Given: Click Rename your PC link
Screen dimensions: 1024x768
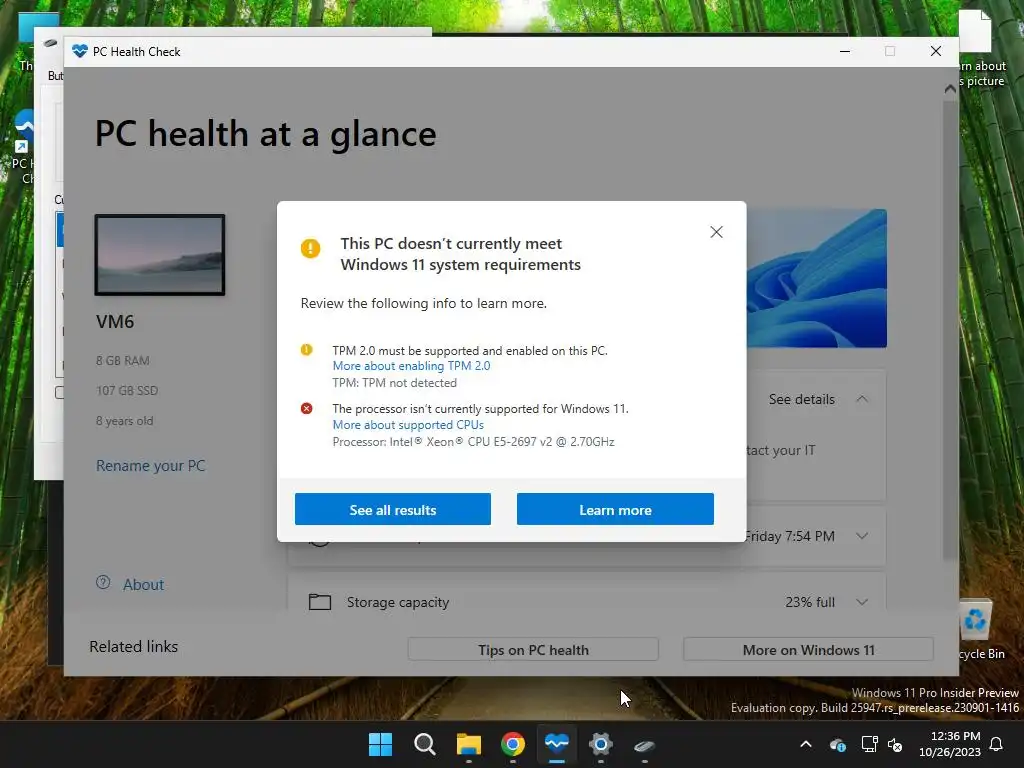Looking at the screenshot, I should (x=151, y=466).
